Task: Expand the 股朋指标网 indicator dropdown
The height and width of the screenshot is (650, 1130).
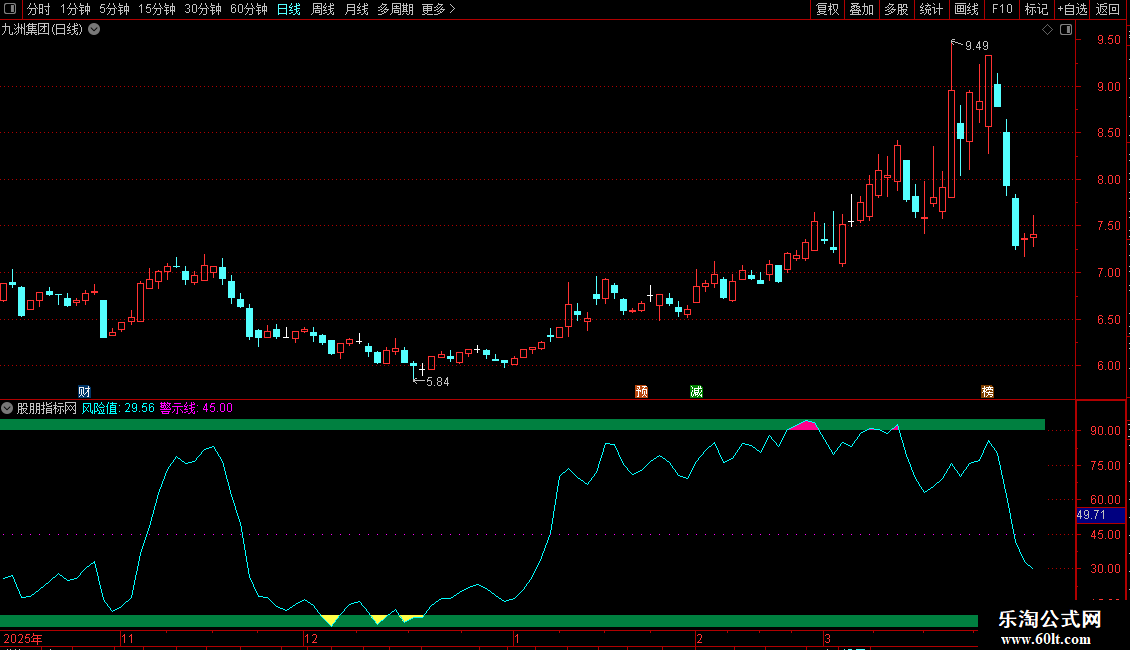Action: pos(7,408)
